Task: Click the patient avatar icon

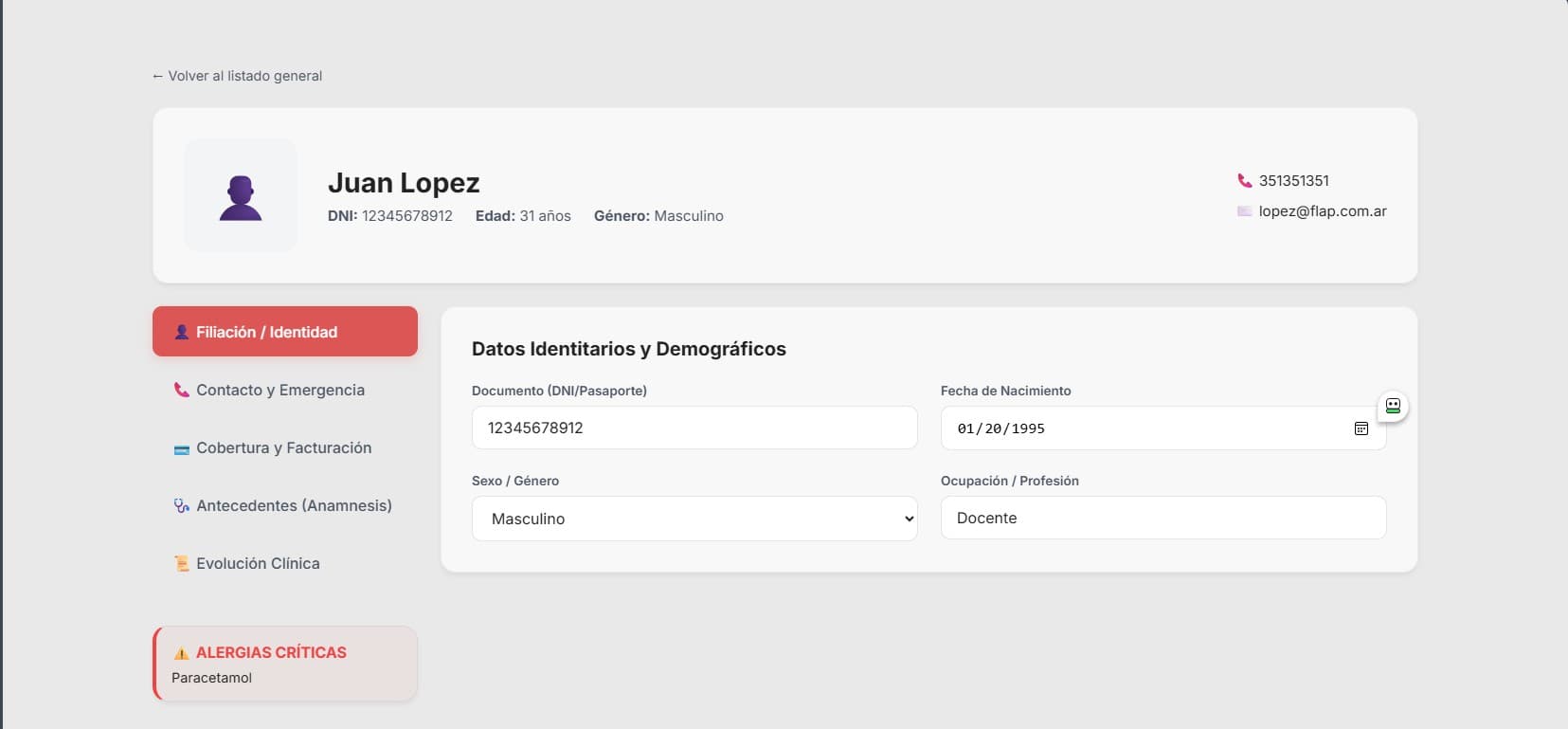Action: point(241,197)
